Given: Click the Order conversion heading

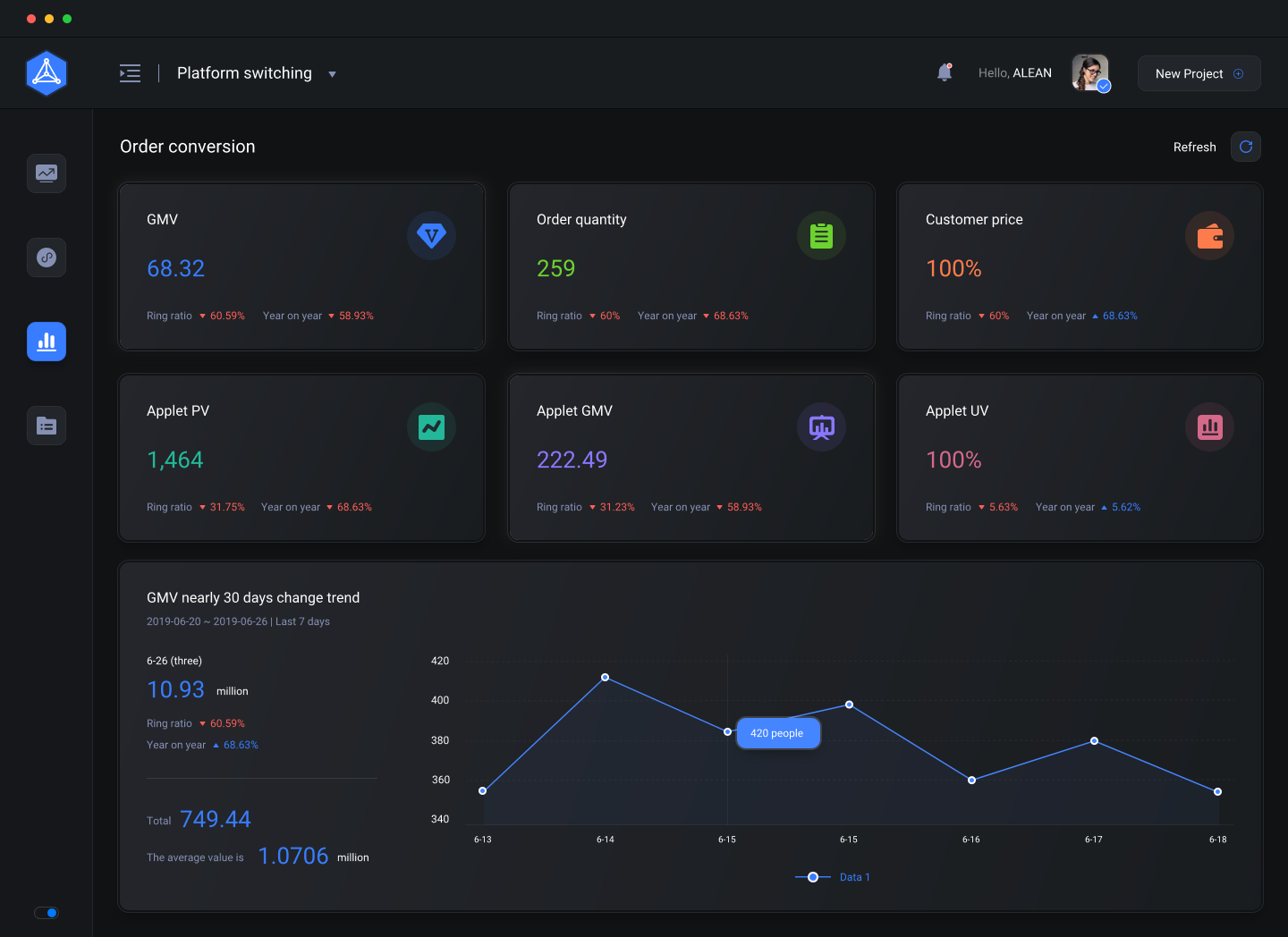Looking at the screenshot, I should tap(188, 147).
